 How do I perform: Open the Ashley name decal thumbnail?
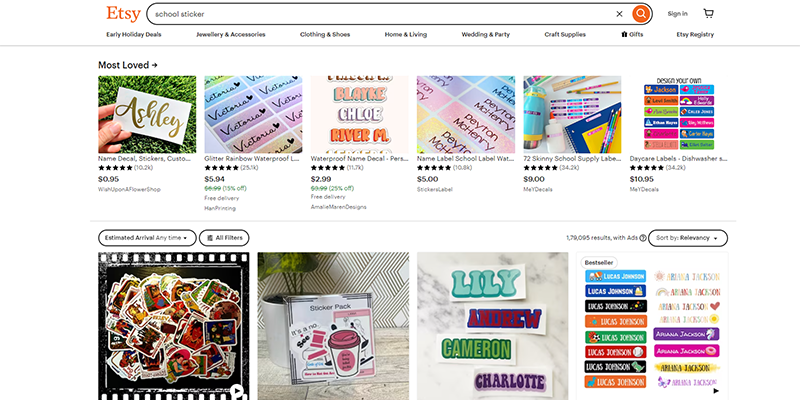(x=147, y=114)
